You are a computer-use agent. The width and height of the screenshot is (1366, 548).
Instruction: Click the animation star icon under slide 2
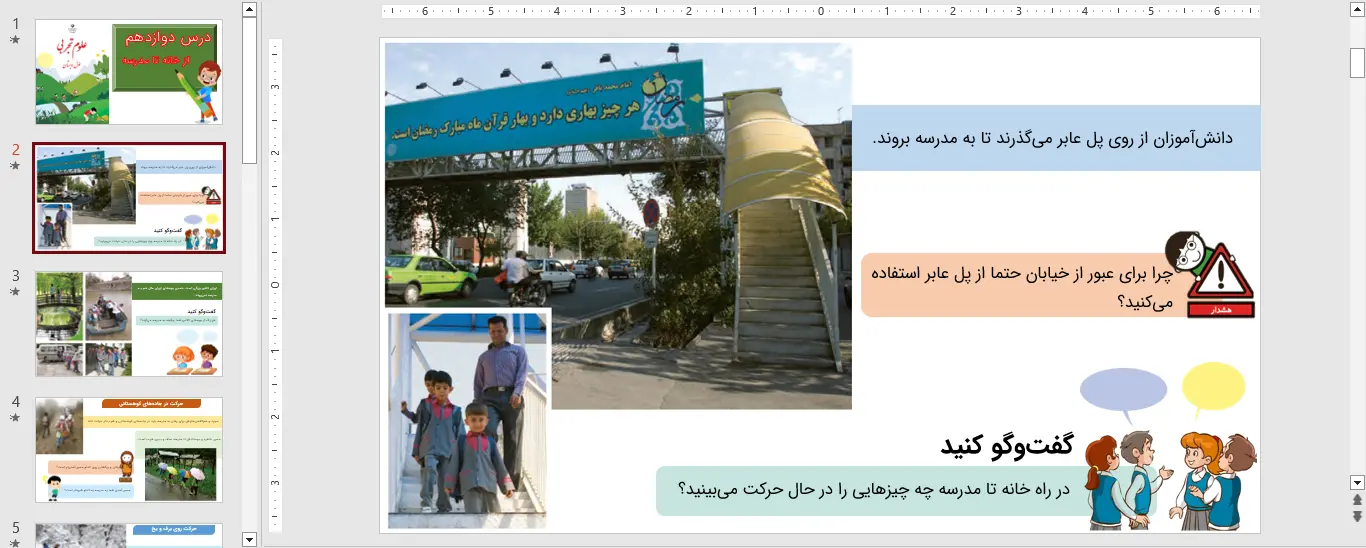15,166
